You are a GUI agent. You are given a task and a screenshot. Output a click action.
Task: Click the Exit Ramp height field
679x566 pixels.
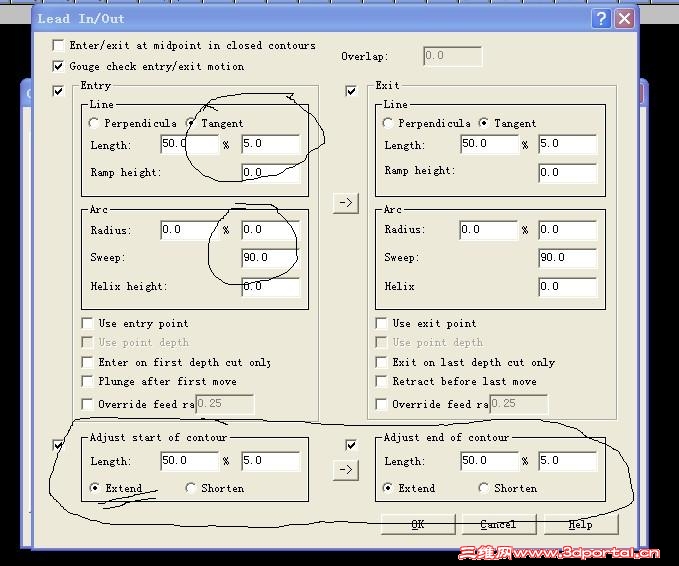point(568,172)
